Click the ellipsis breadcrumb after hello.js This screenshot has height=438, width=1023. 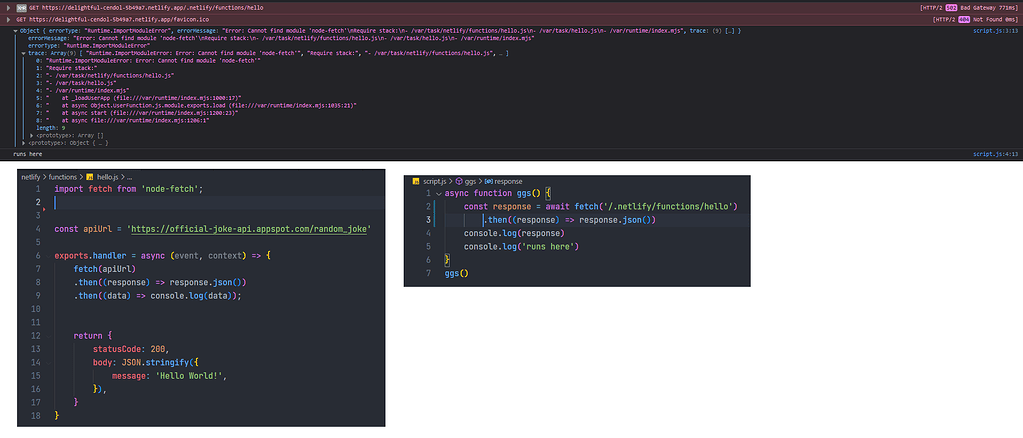(x=129, y=177)
